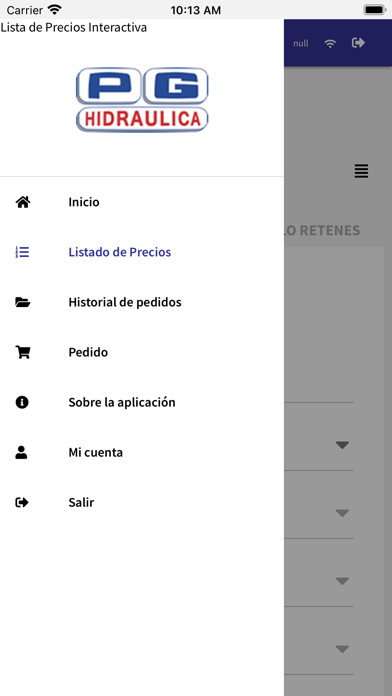Tap the shopping cart icon for Pedido
This screenshot has height=696, width=392.
click(x=23, y=352)
